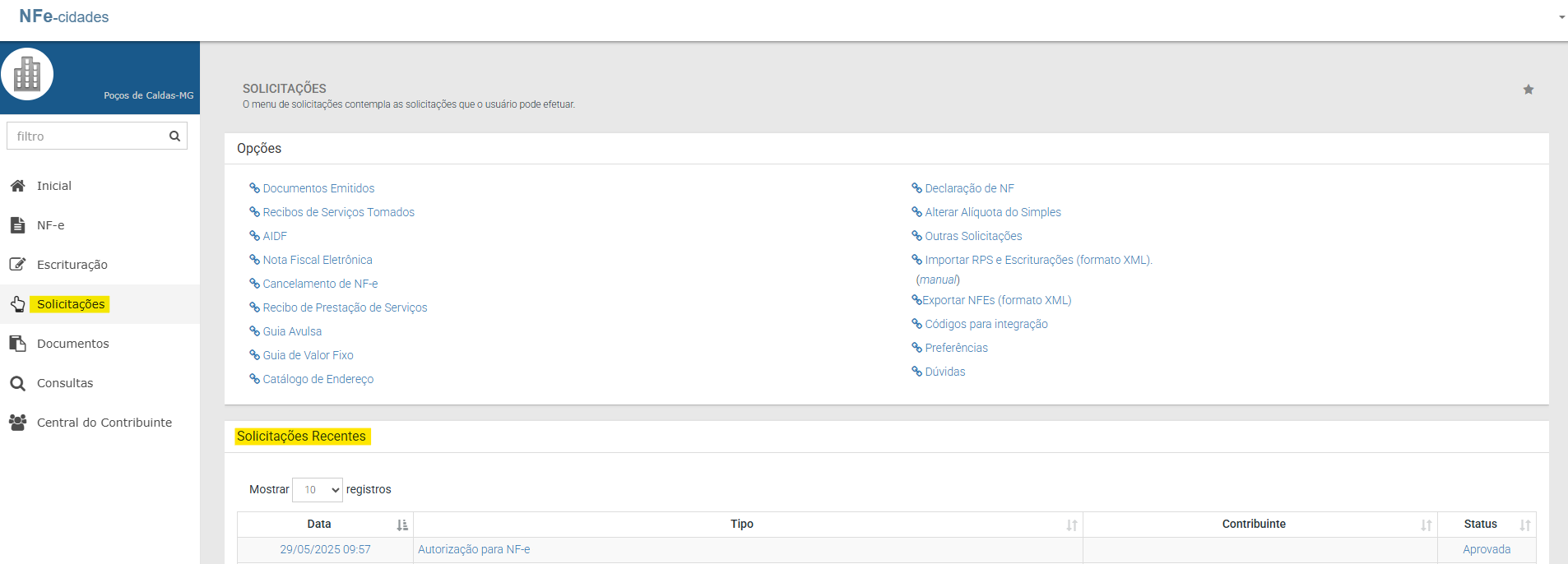Click the files icon beside Documentos
1568x564 pixels.
coord(17,344)
